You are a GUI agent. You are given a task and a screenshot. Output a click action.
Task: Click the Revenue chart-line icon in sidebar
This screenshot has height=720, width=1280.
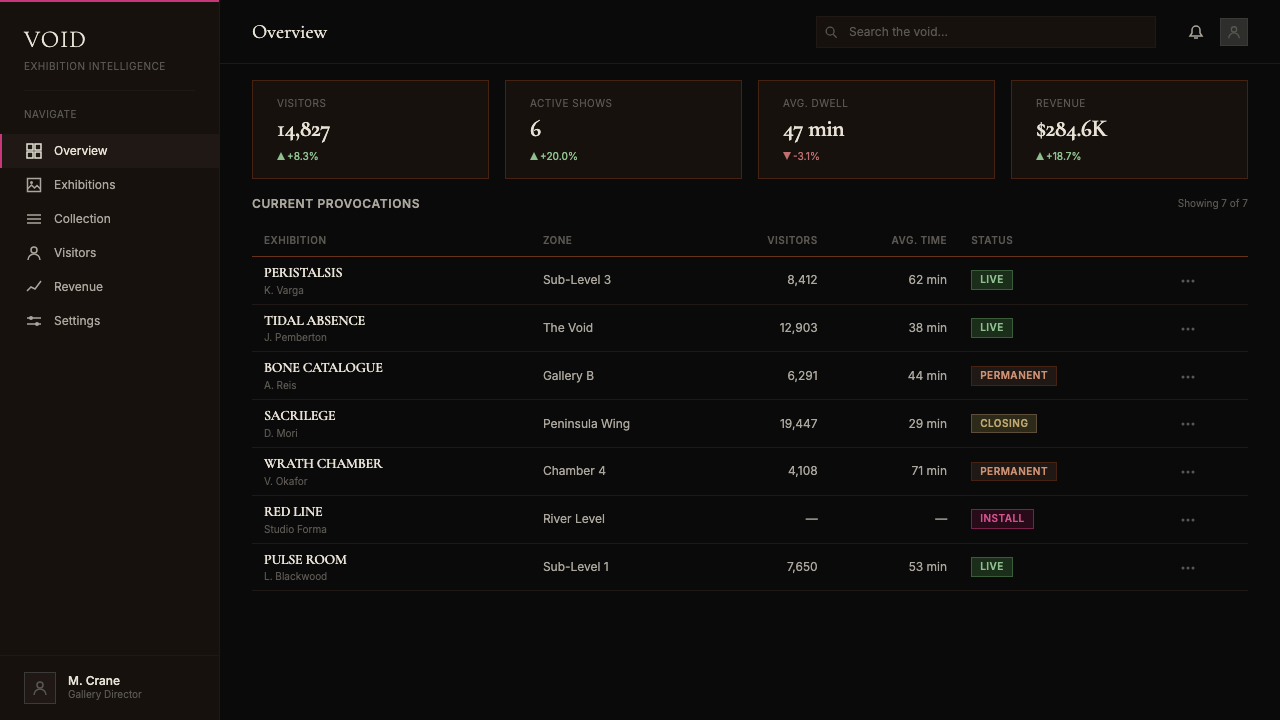[x=34, y=287]
